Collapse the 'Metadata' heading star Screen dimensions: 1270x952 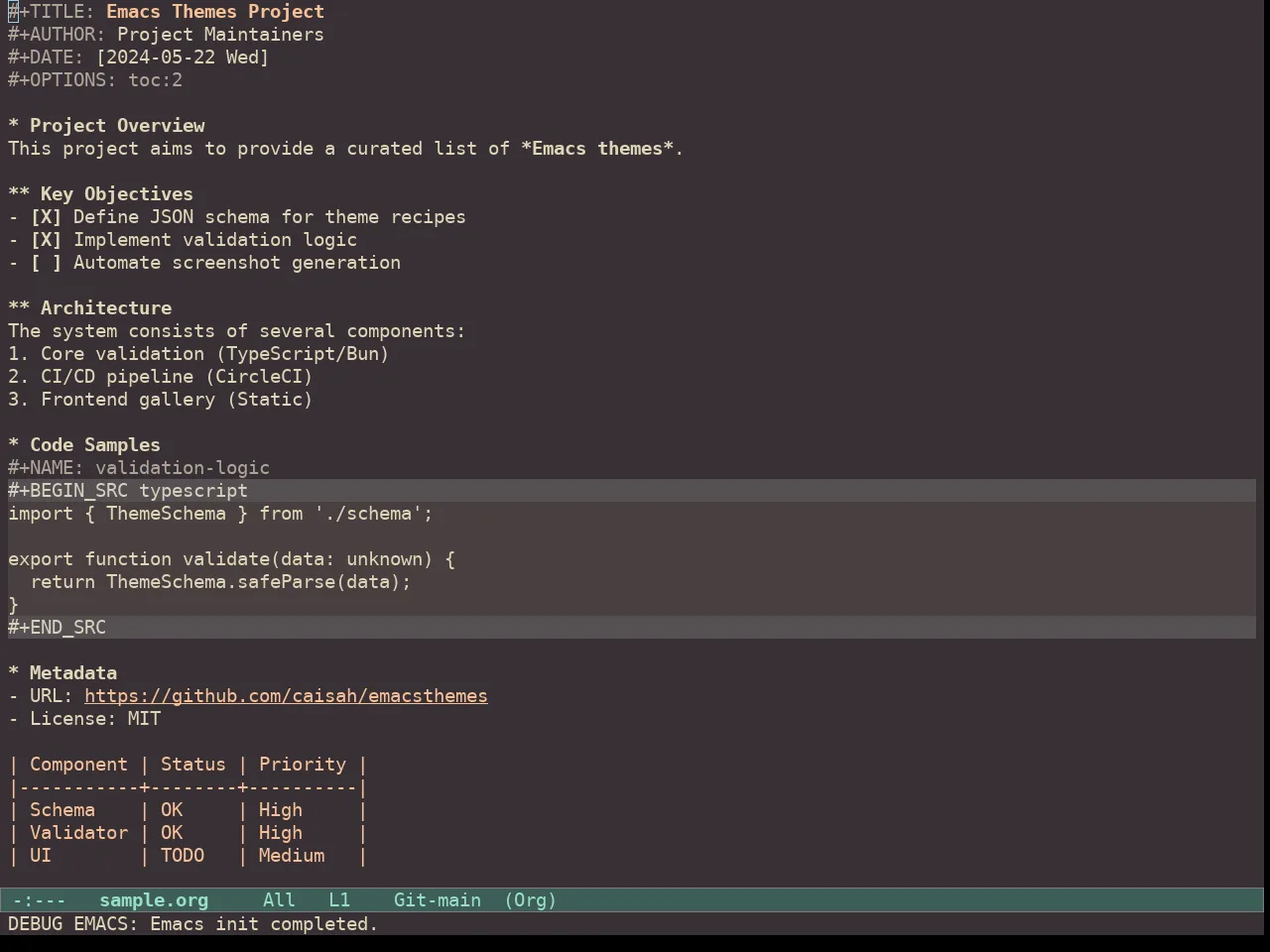click(13, 673)
